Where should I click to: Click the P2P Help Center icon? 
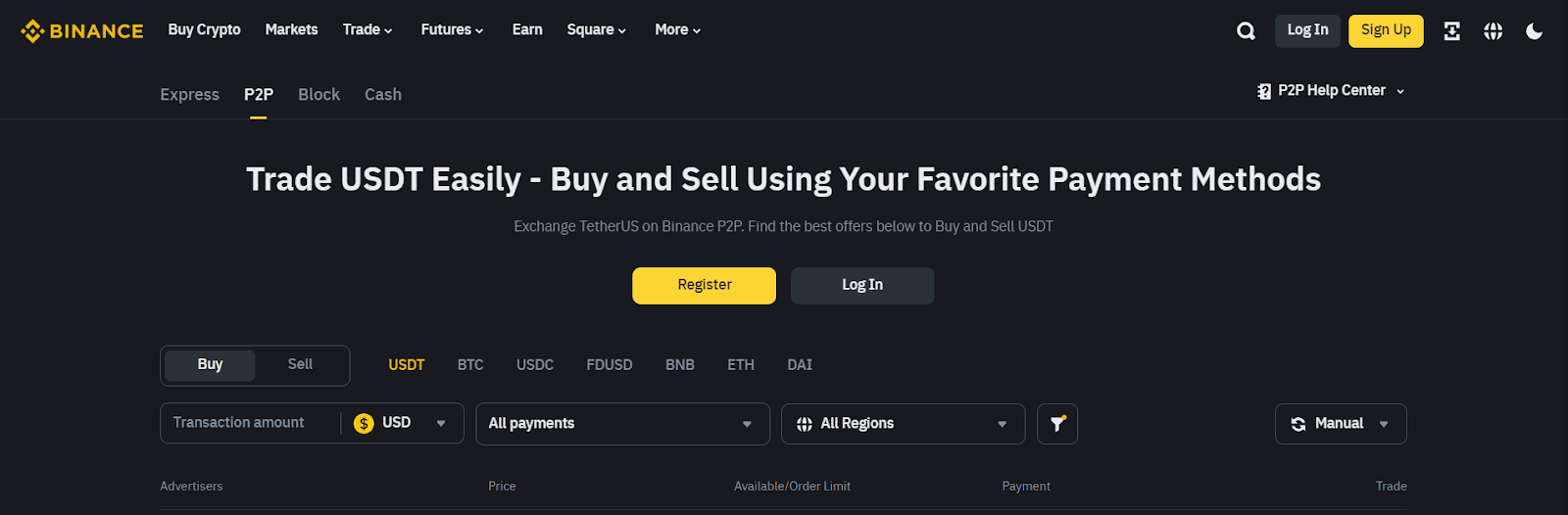[x=1264, y=91]
